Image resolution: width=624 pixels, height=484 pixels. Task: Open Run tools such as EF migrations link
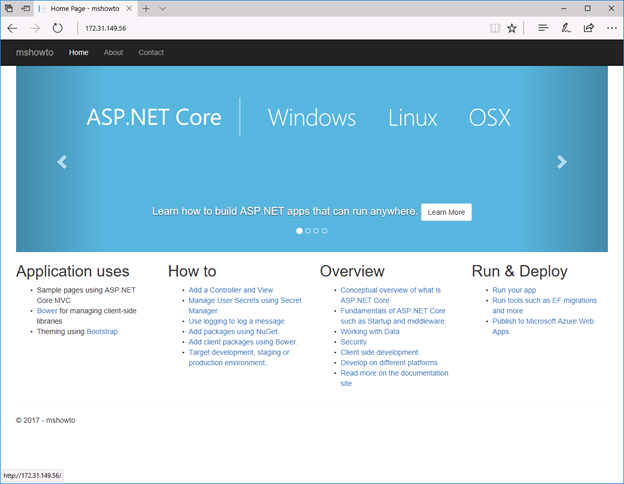pyautogui.click(x=544, y=305)
